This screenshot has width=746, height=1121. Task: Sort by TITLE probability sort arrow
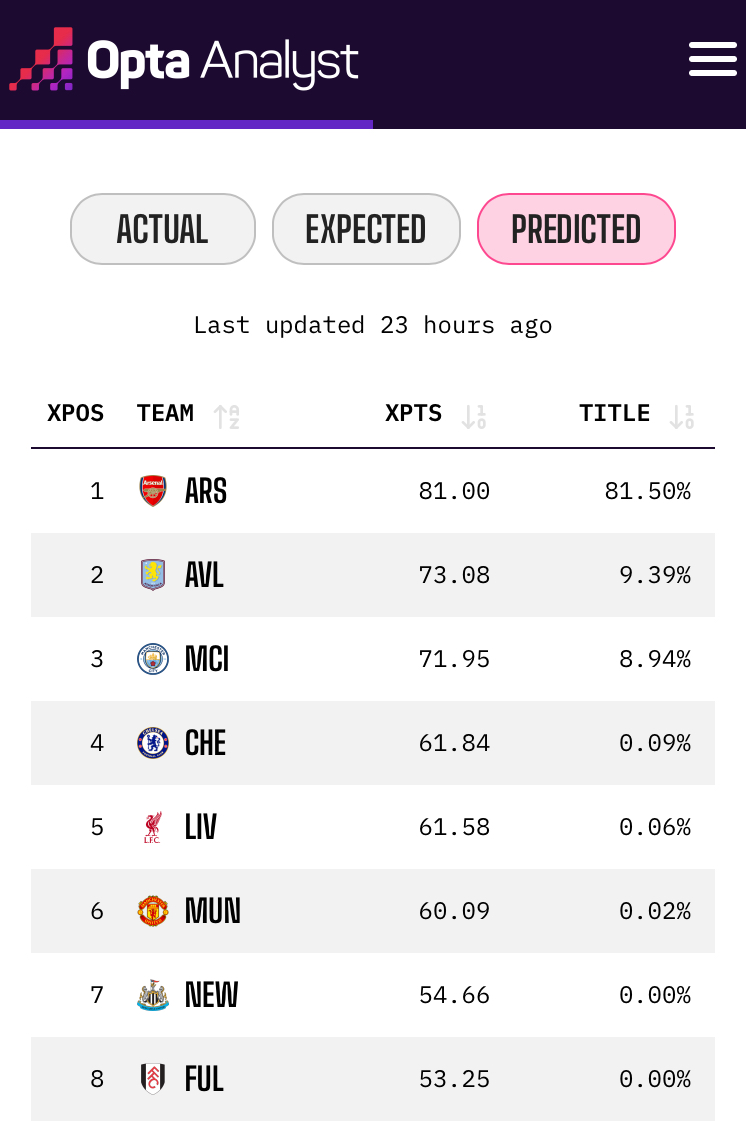point(682,416)
